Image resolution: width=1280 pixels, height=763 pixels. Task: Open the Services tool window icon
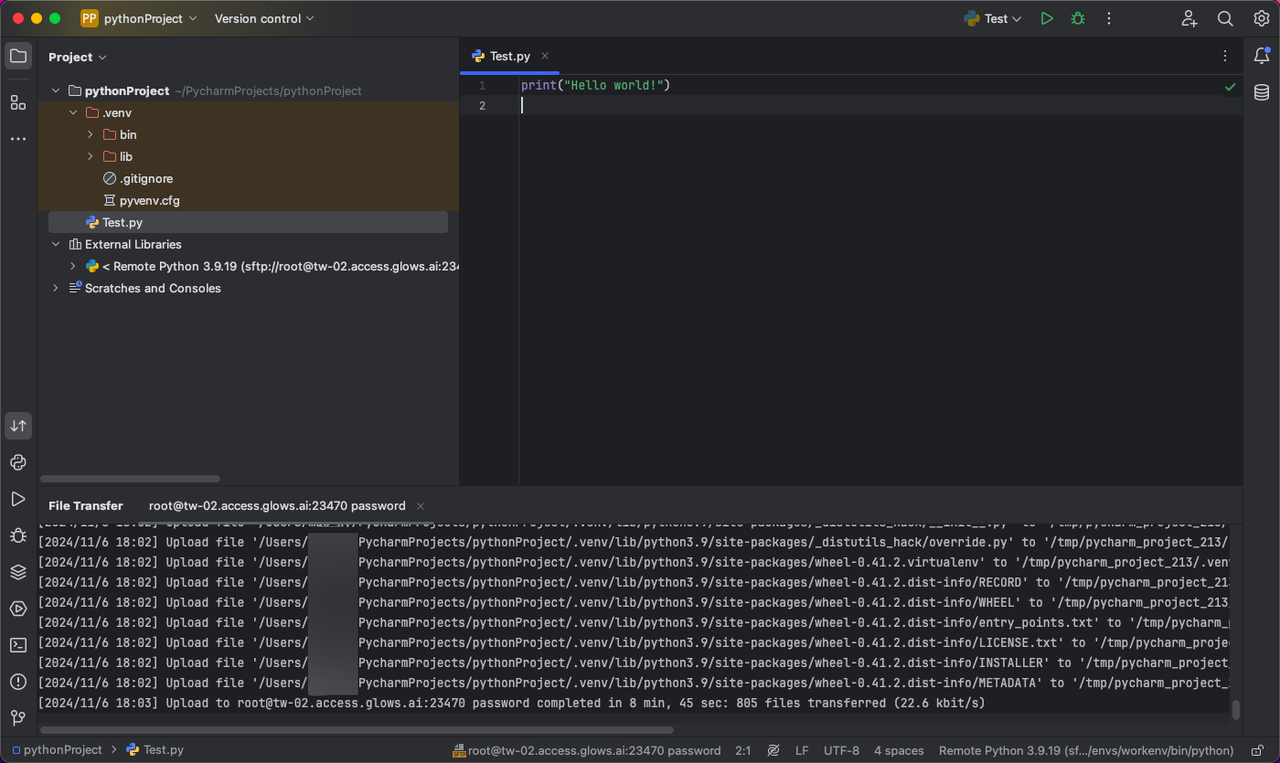(18, 608)
